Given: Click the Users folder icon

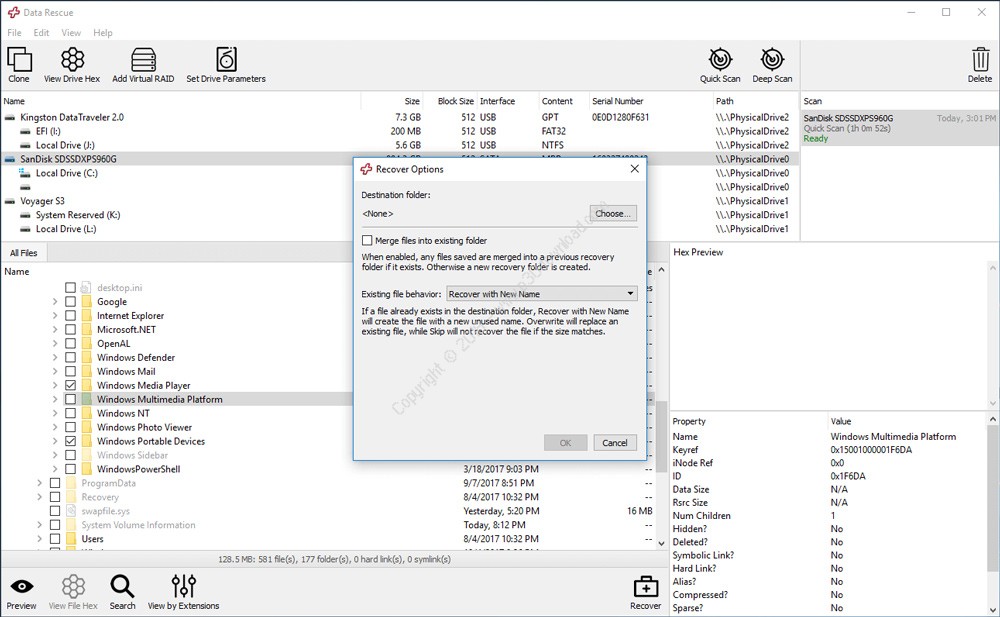Looking at the screenshot, I should [71, 539].
